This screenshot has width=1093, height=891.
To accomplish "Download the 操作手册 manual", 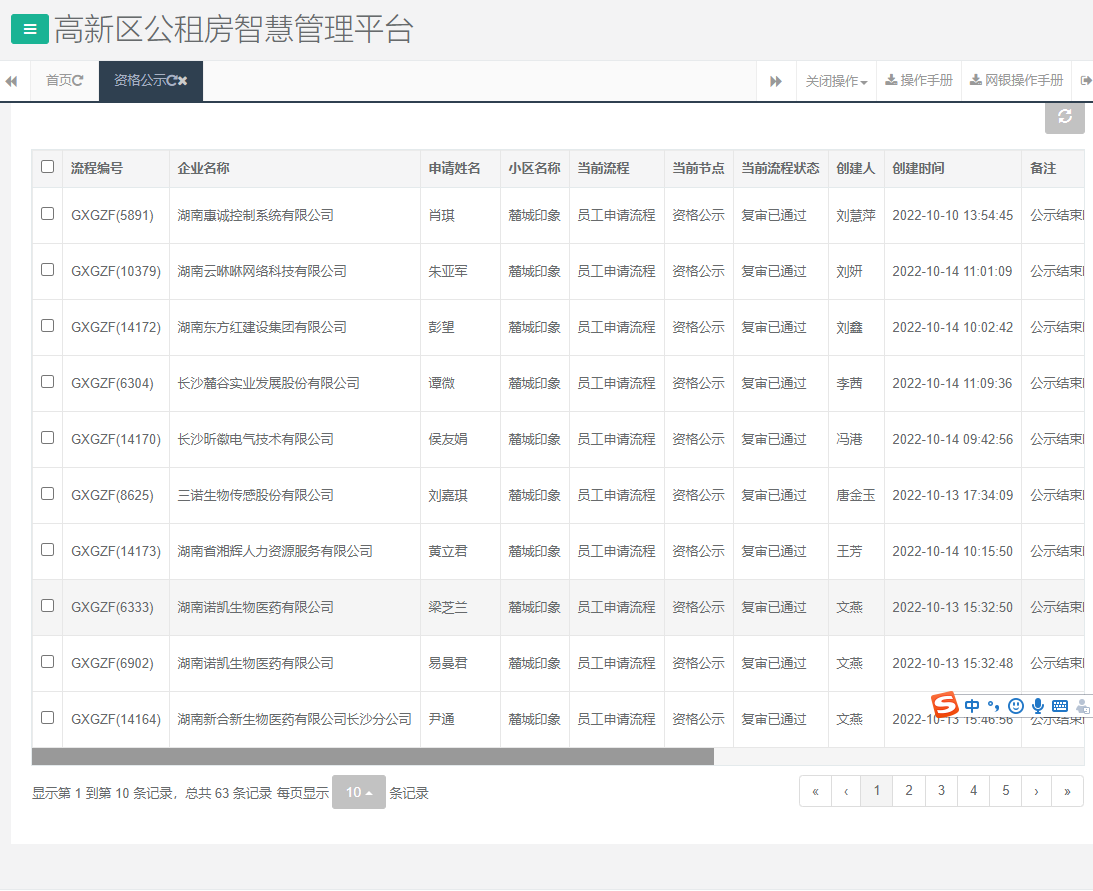I will coord(918,80).
